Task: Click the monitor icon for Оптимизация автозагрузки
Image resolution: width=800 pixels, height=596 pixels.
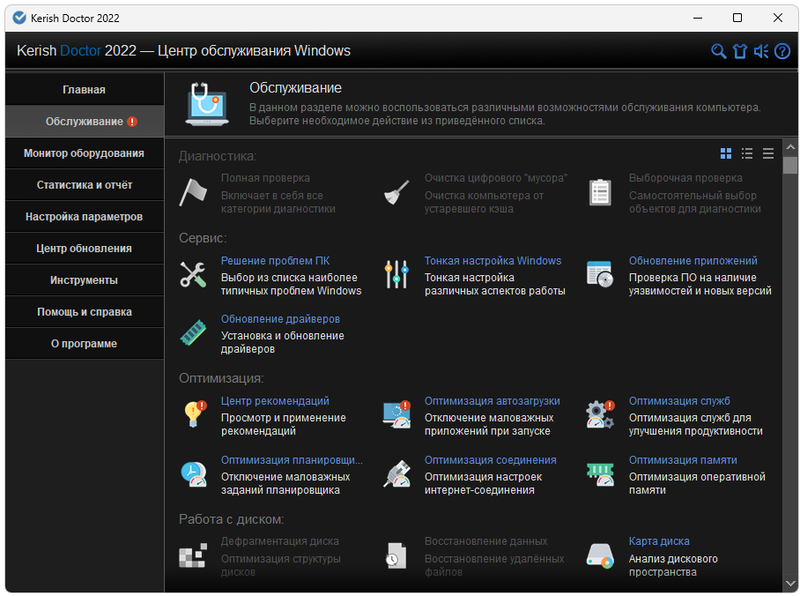Action: 397,414
